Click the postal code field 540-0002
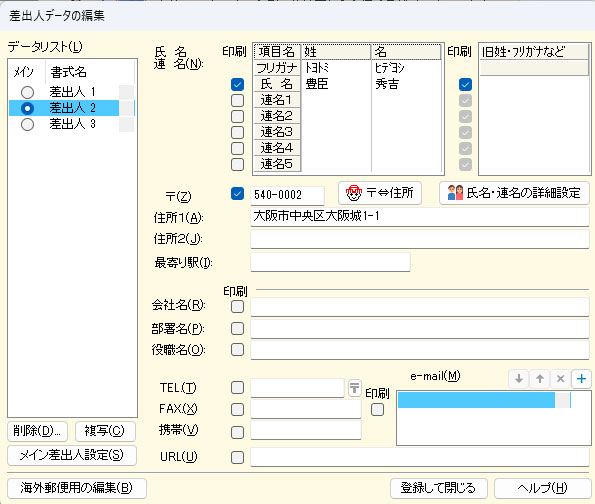Image resolution: width=595 pixels, height=504 pixels. pyautogui.click(x=287, y=195)
